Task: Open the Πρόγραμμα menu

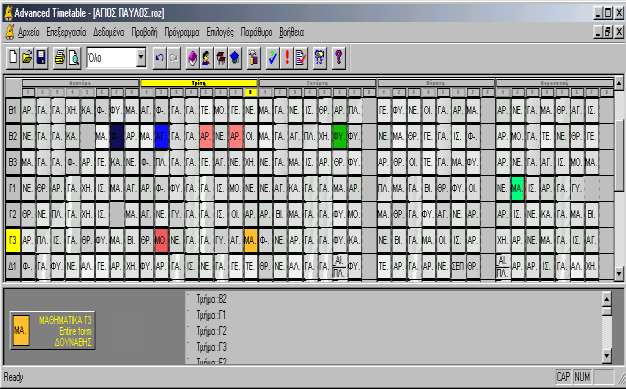Action: pyautogui.click(x=182, y=32)
